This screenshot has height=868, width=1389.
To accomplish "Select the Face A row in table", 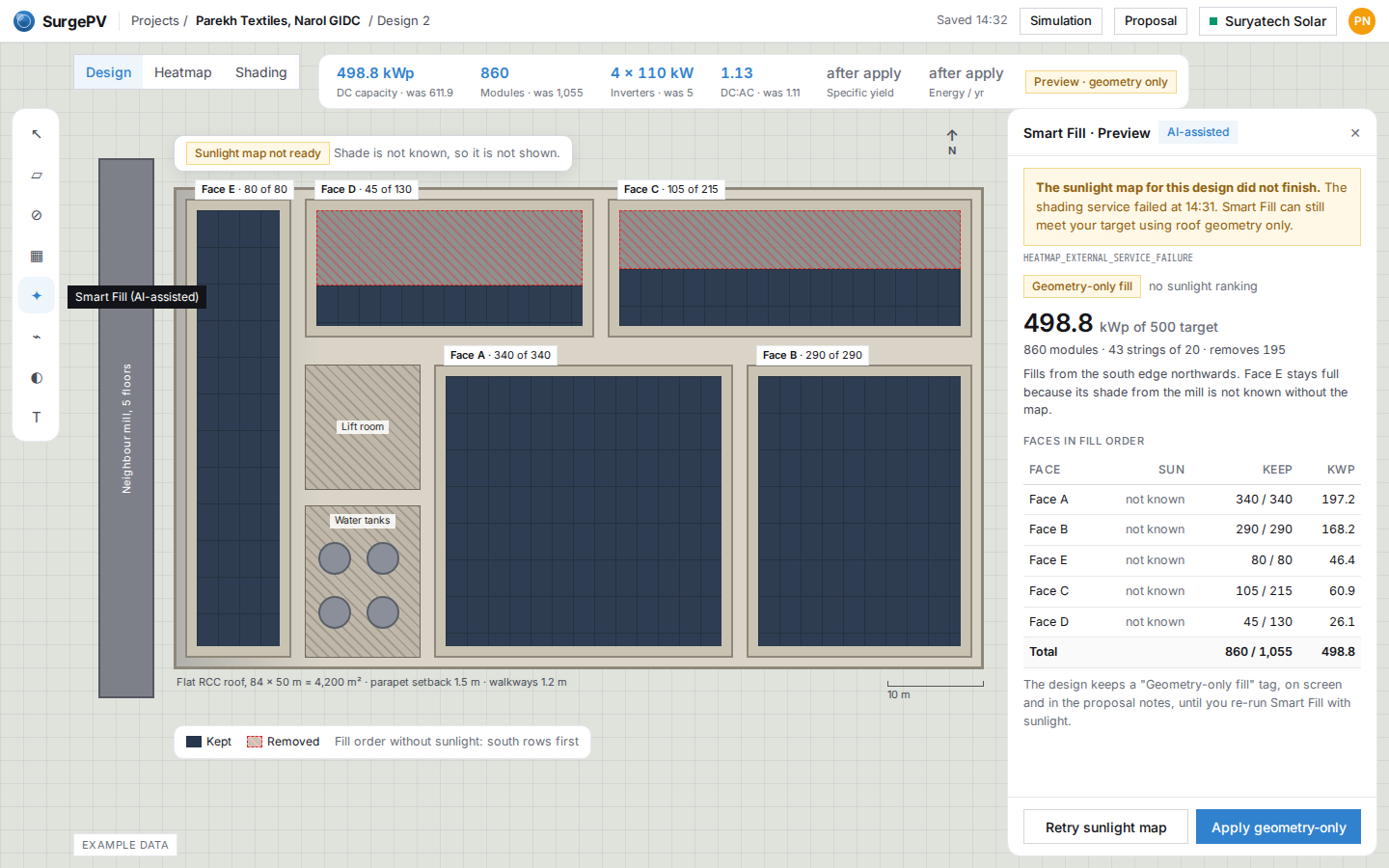I will (1192, 500).
